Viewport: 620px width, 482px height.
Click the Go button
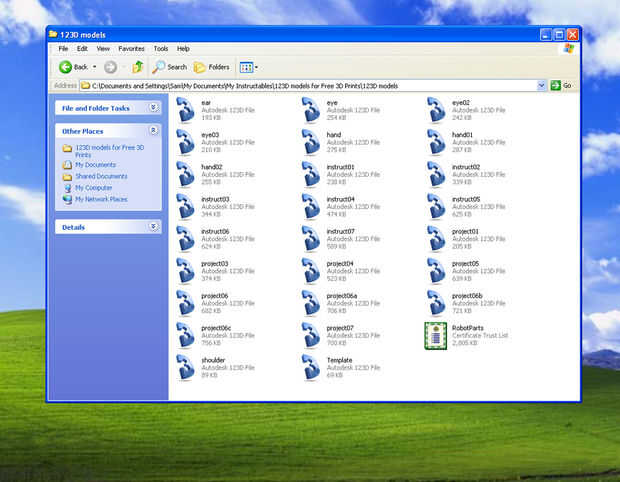561,85
